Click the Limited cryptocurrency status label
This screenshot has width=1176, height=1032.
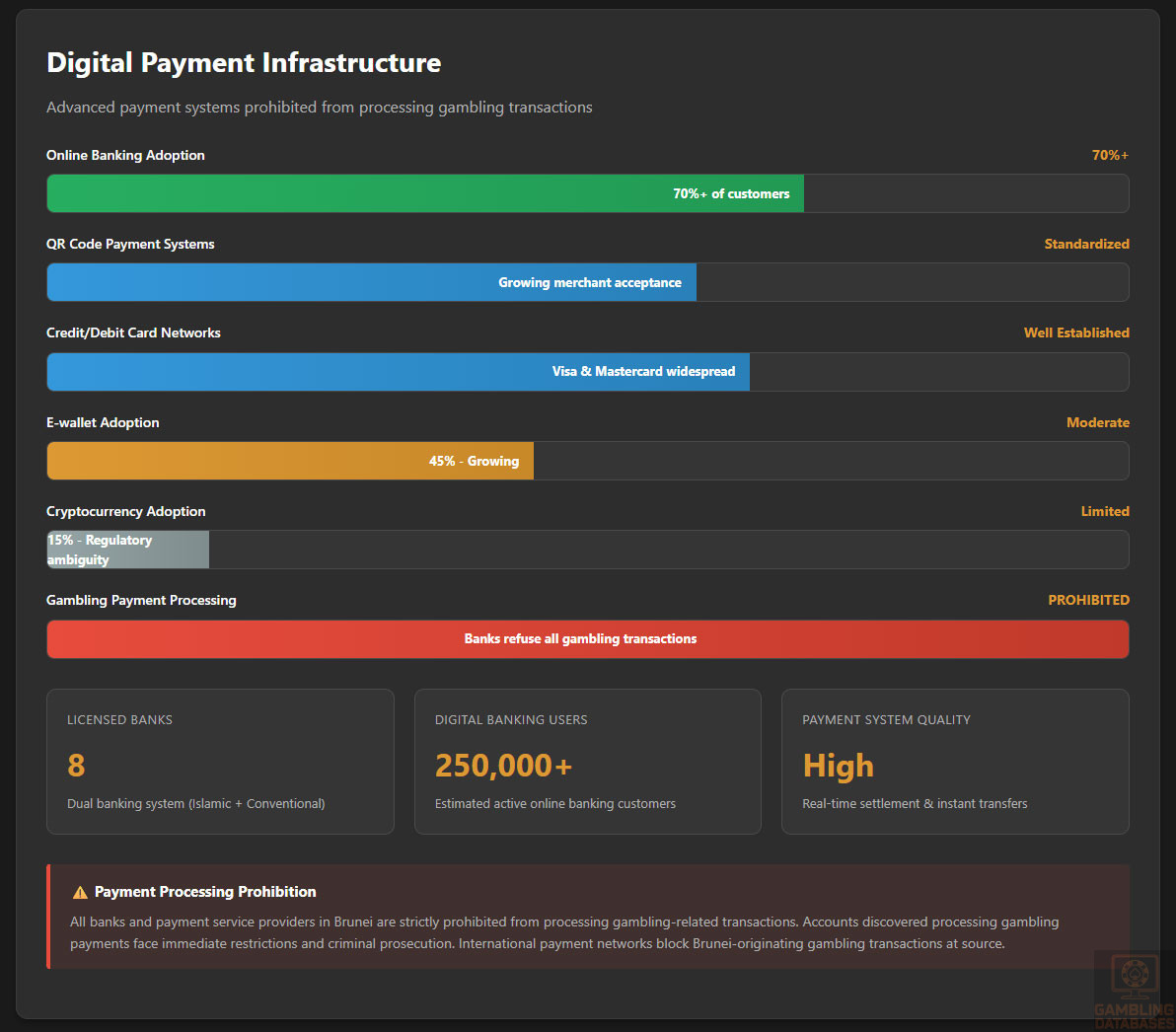1104,511
